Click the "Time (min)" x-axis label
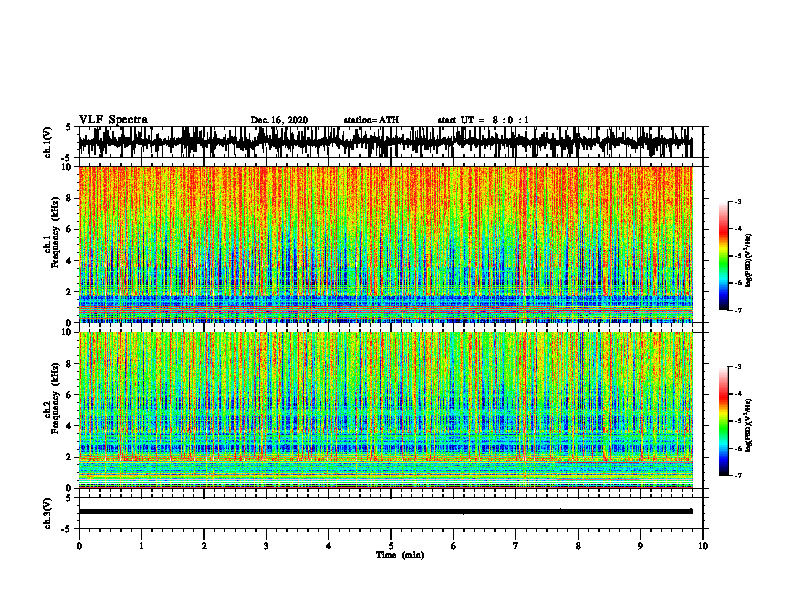 pyautogui.click(x=400, y=555)
